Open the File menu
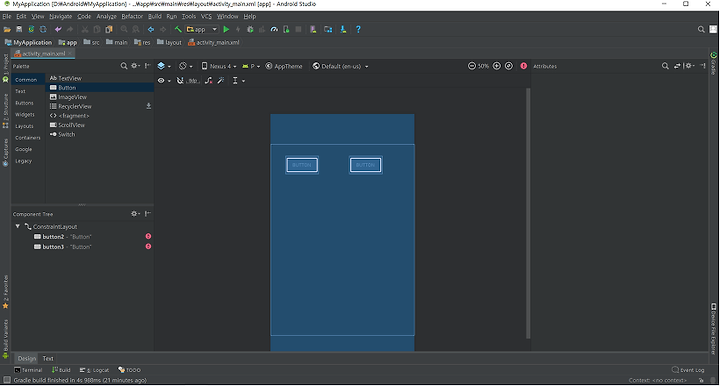720x386 pixels. point(7,16)
